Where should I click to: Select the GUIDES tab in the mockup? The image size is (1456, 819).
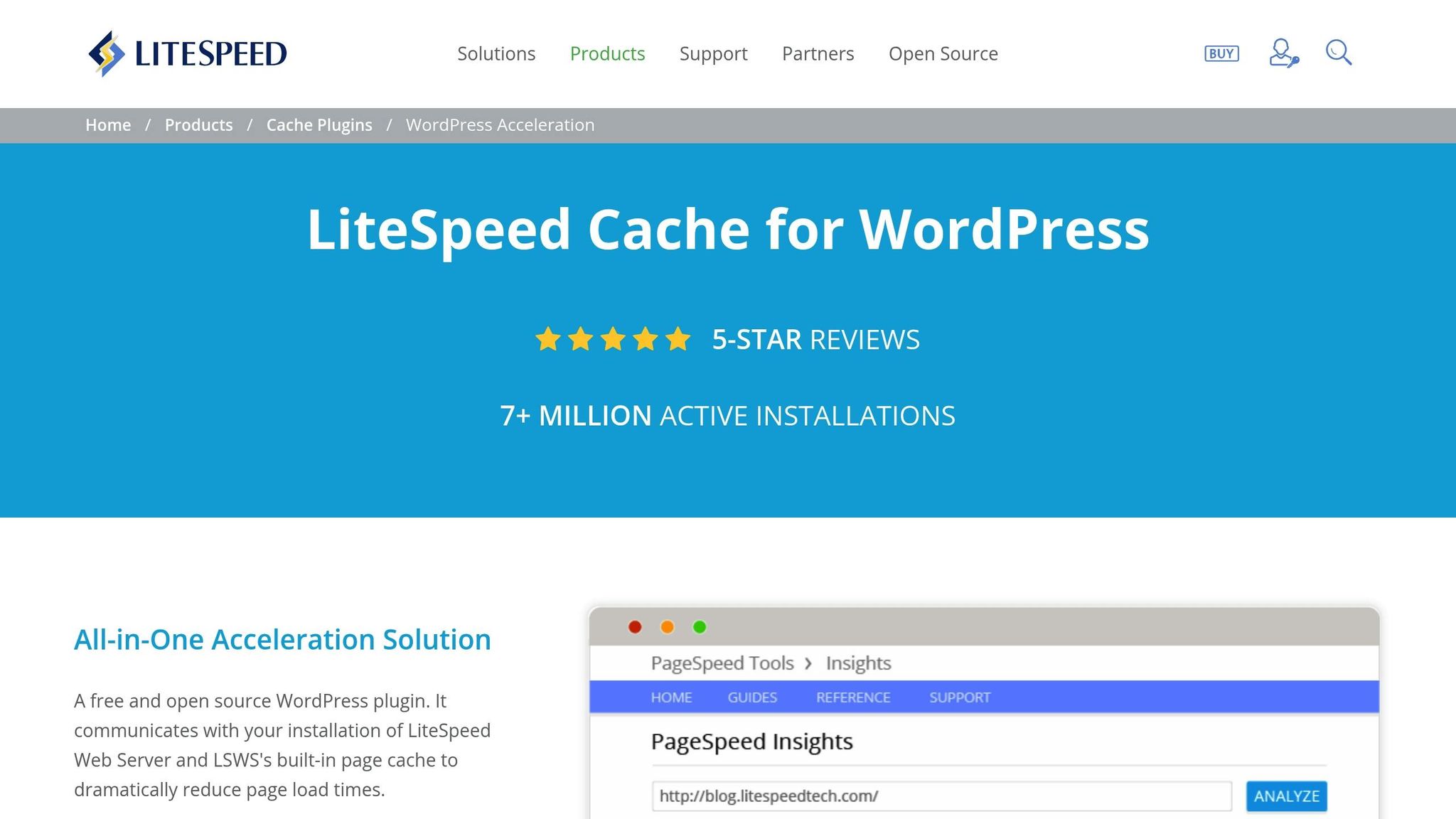[752, 697]
